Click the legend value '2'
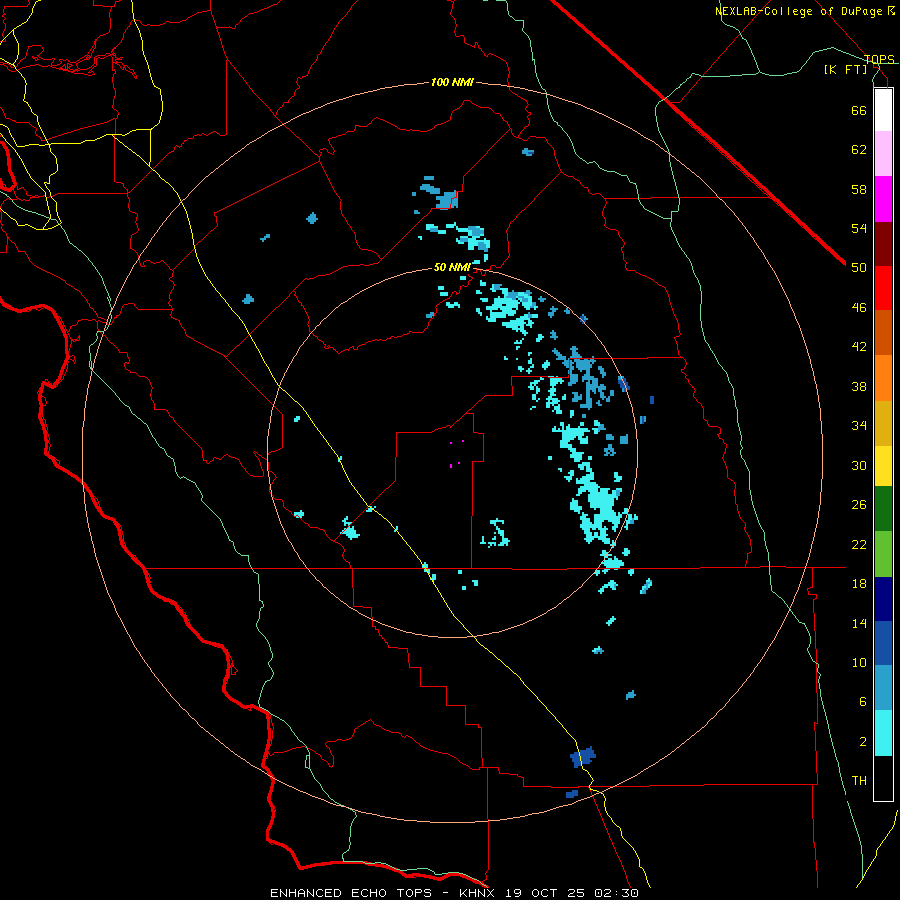900x900 pixels. coord(862,742)
